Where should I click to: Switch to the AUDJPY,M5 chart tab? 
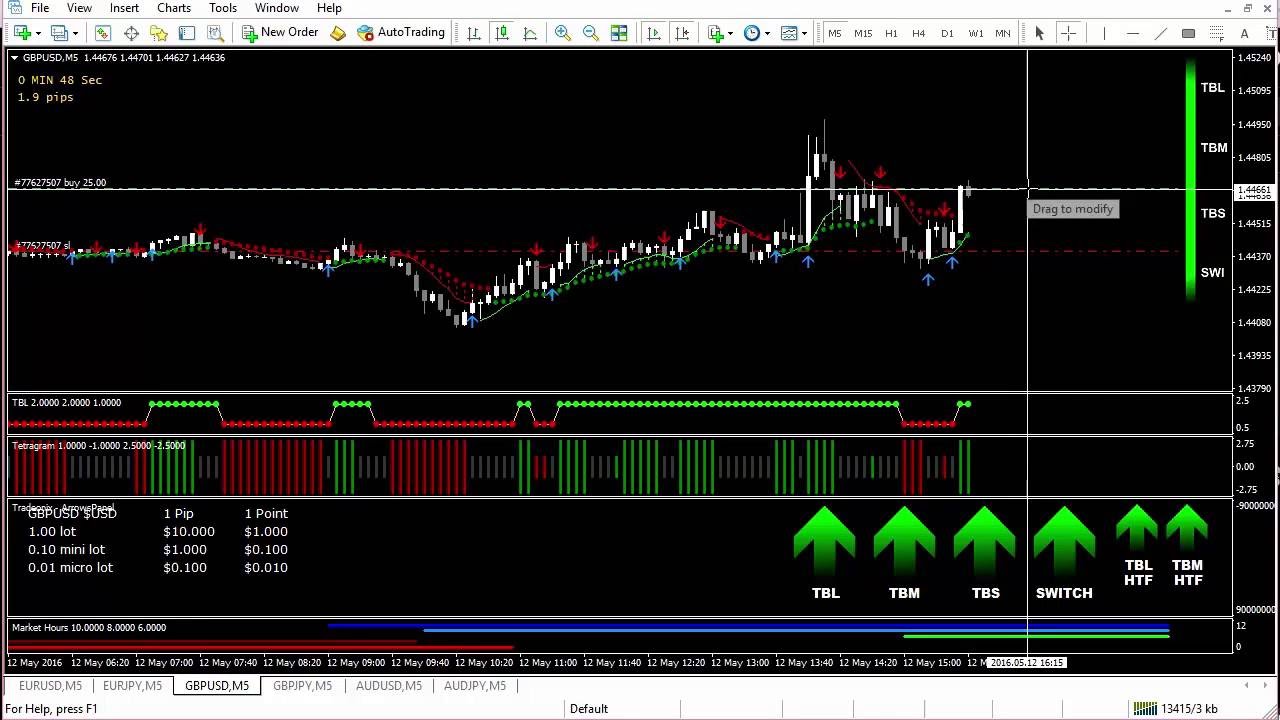coord(475,686)
